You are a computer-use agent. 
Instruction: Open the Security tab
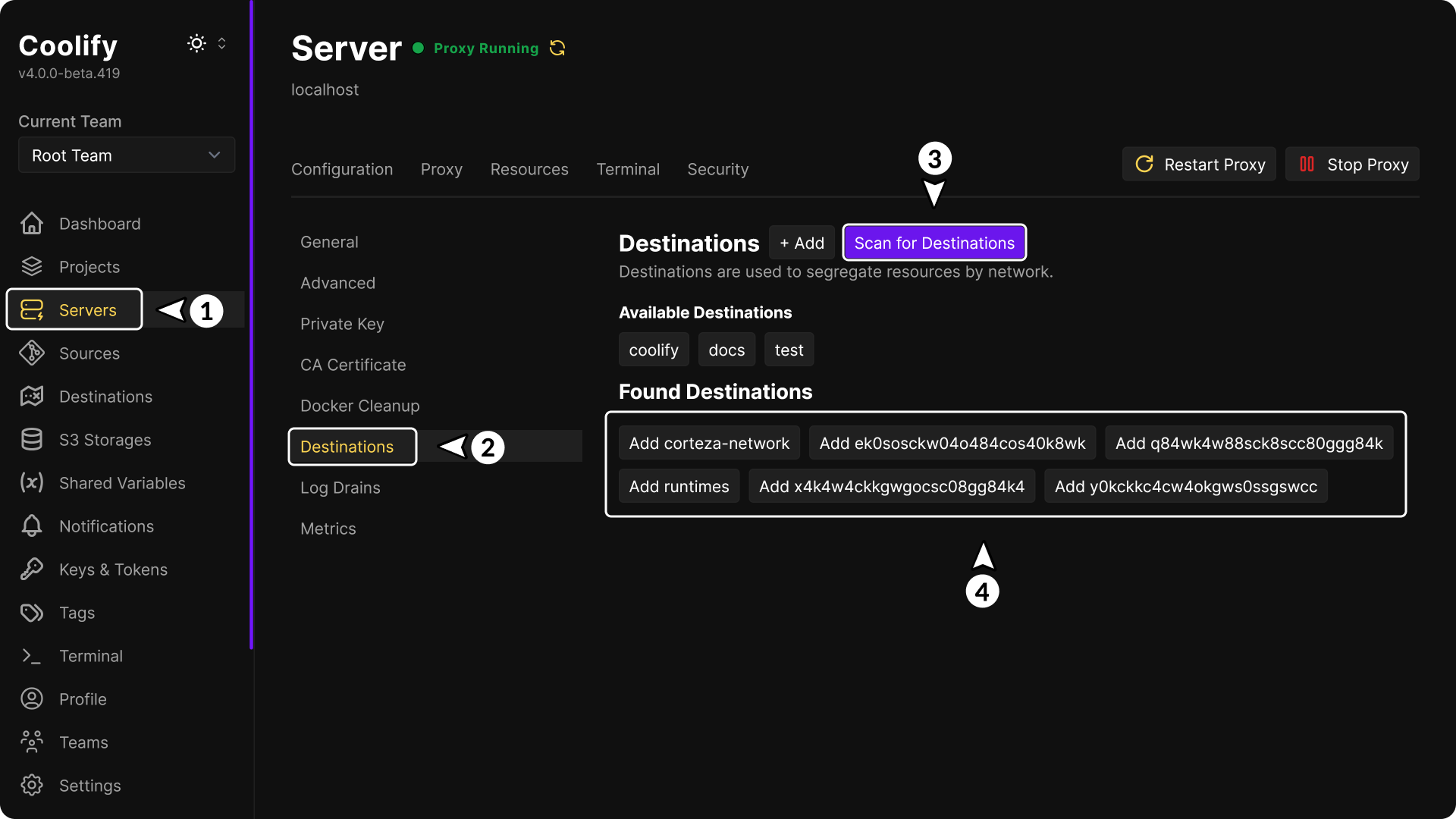click(717, 169)
